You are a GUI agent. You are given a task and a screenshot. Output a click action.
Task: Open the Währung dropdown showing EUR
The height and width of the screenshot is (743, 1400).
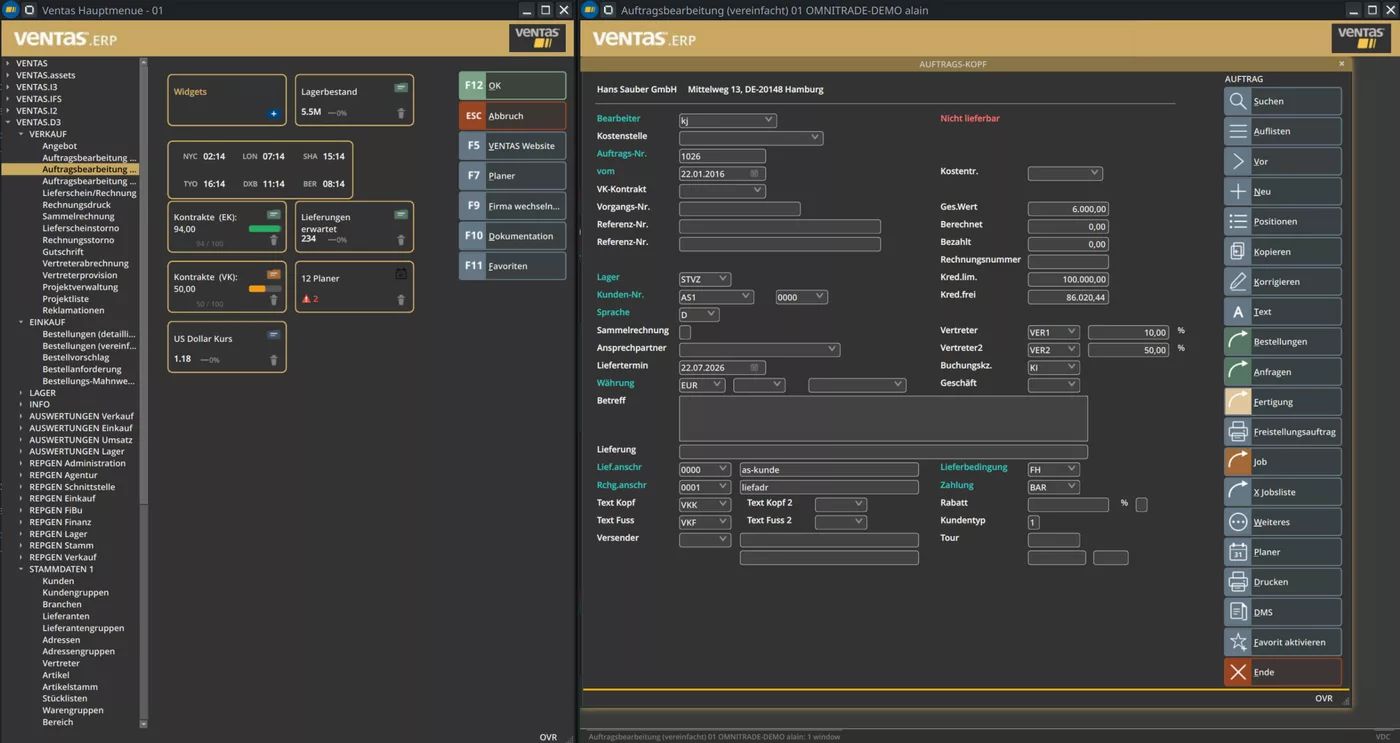[701, 385]
